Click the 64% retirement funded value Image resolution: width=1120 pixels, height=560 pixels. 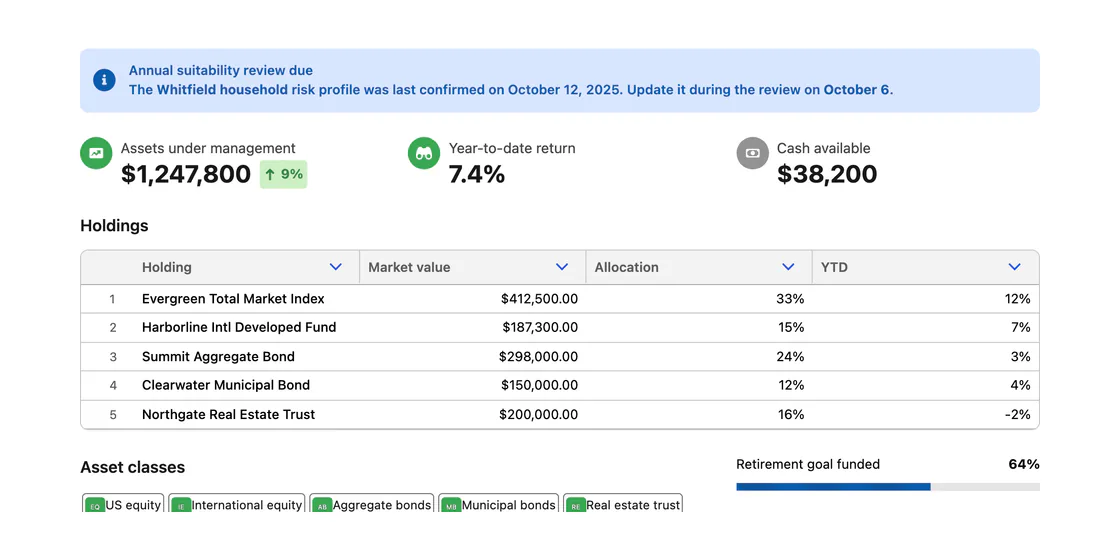coord(1024,464)
